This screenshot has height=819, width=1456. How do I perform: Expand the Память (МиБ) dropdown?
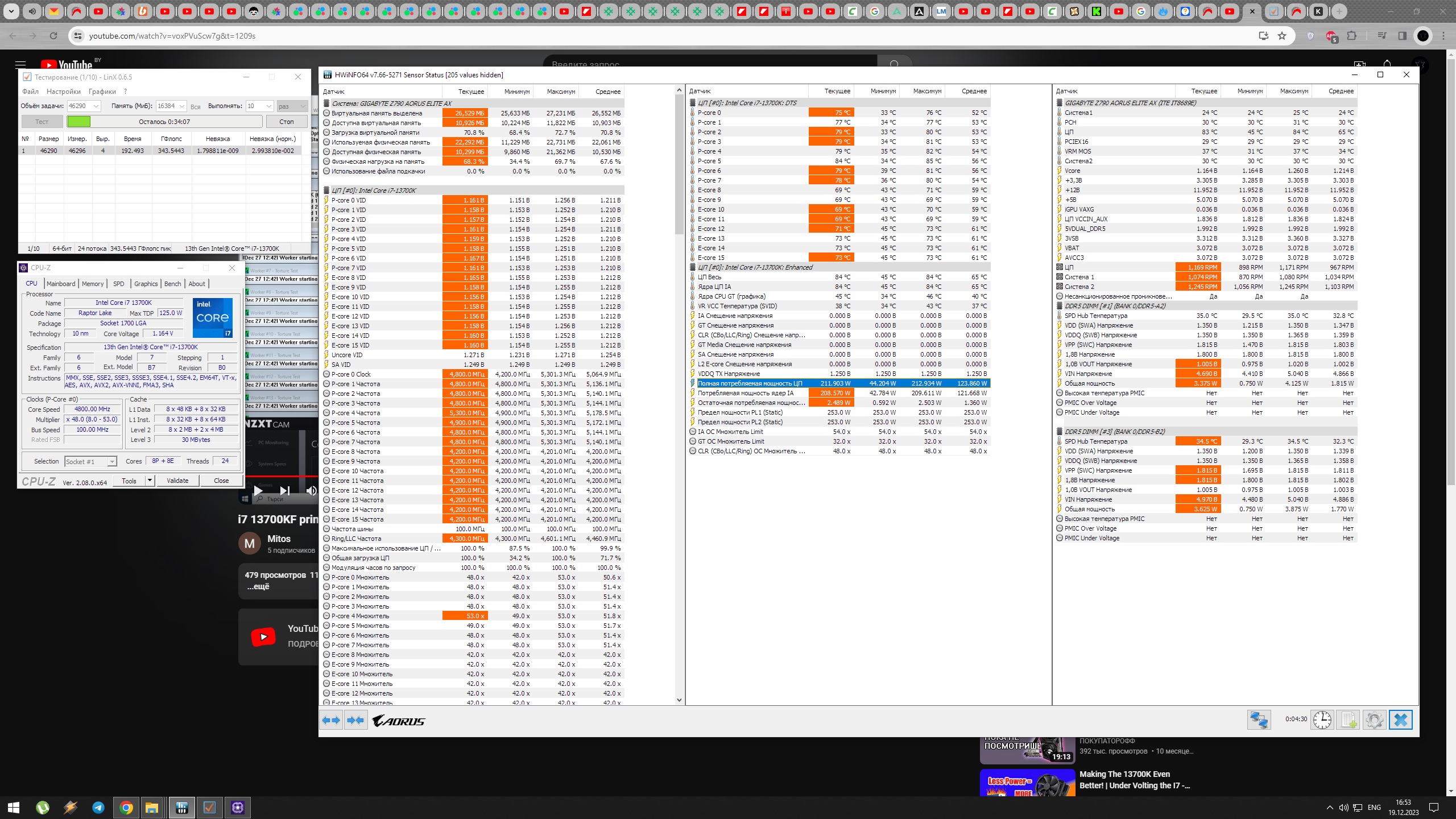182,106
